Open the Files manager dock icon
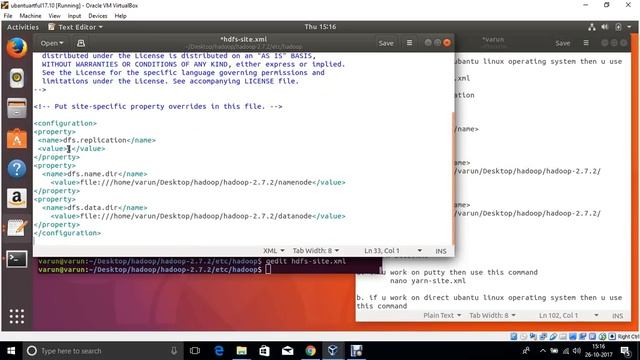The width and height of the screenshot is (640, 360). click(17, 109)
